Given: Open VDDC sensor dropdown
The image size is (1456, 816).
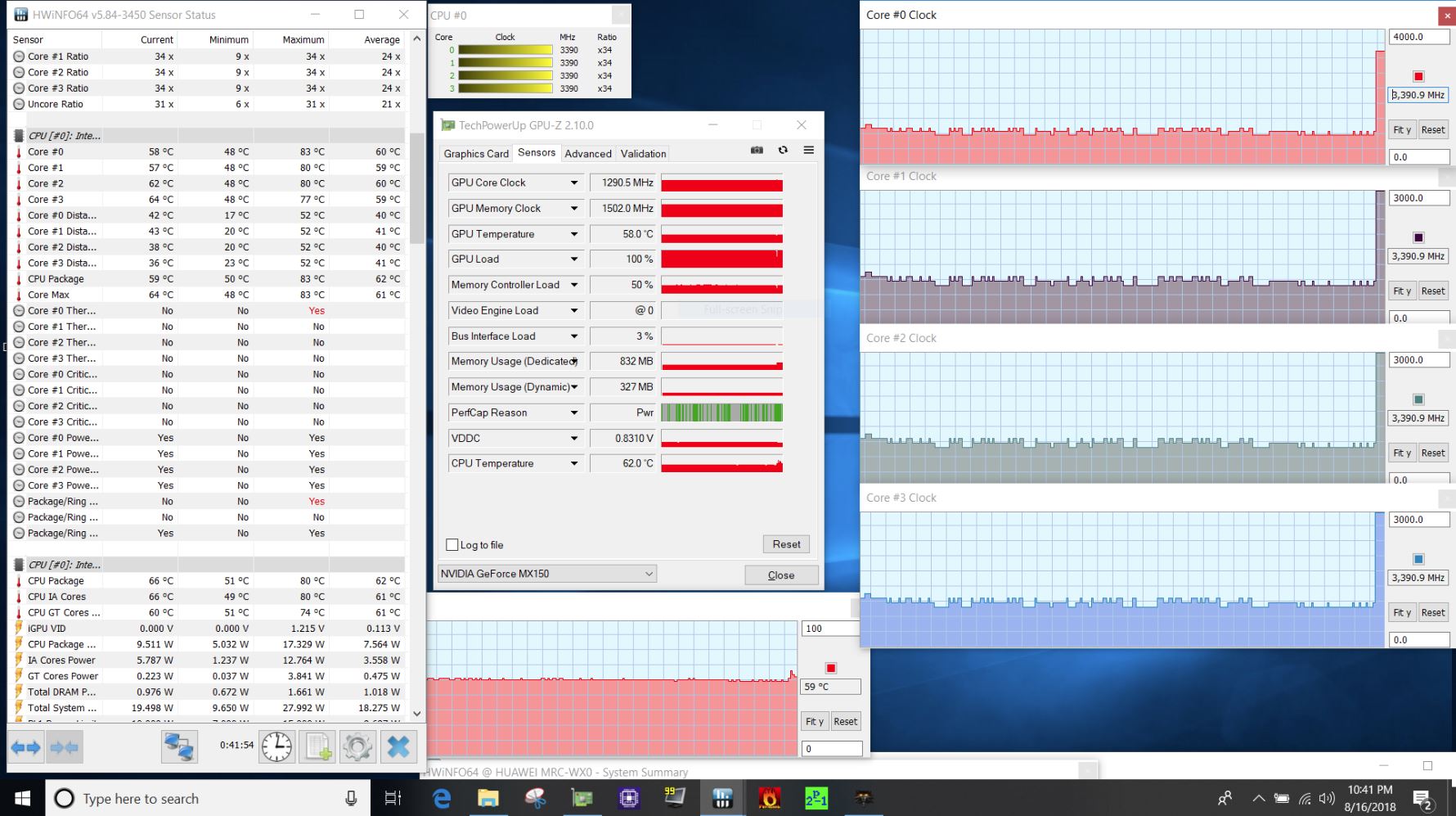Looking at the screenshot, I should tap(574, 438).
